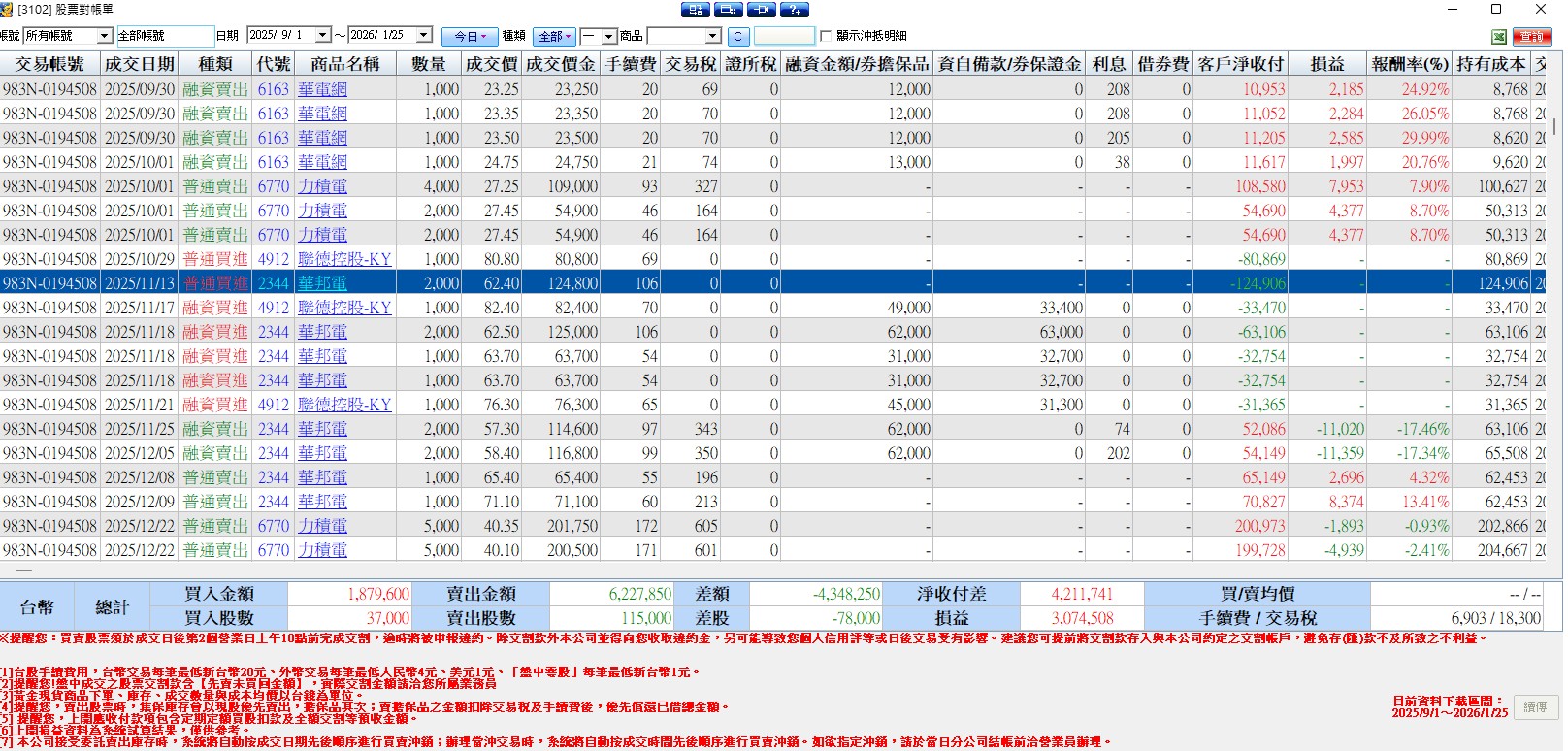Click the 淨收付差 value 4,211,741
This screenshot has height=751, width=1568.
pos(1082,594)
